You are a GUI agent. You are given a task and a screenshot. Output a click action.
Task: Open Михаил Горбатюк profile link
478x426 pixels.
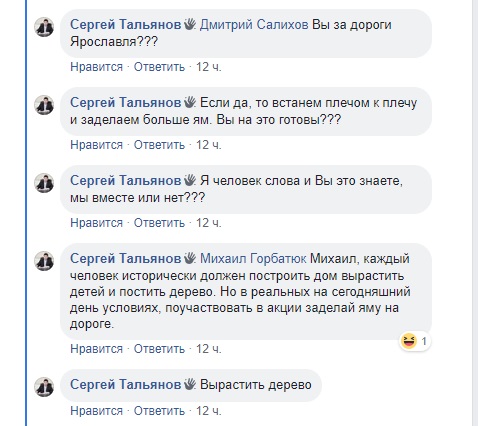tap(253, 259)
